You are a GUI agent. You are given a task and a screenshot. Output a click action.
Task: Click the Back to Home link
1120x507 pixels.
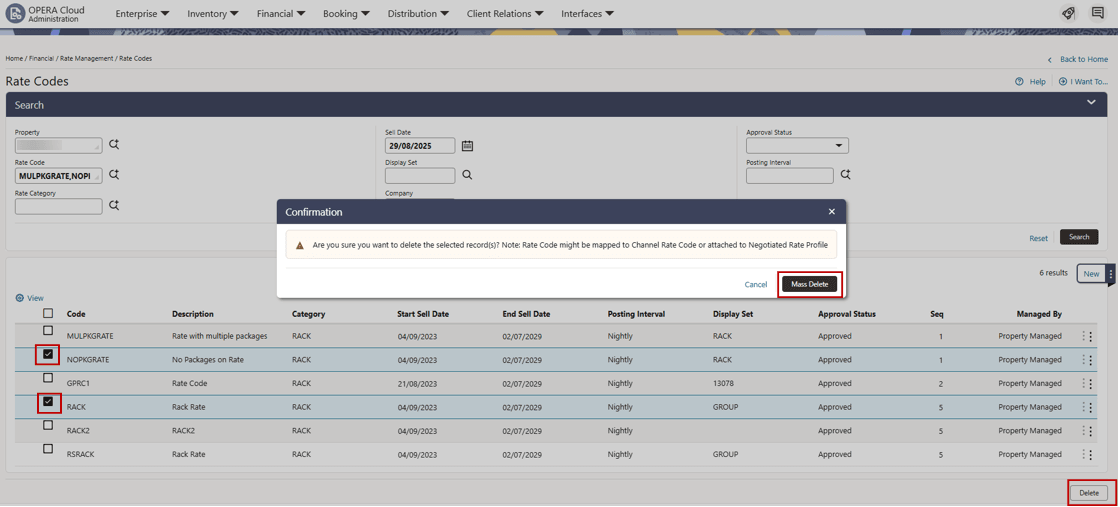(1084, 59)
